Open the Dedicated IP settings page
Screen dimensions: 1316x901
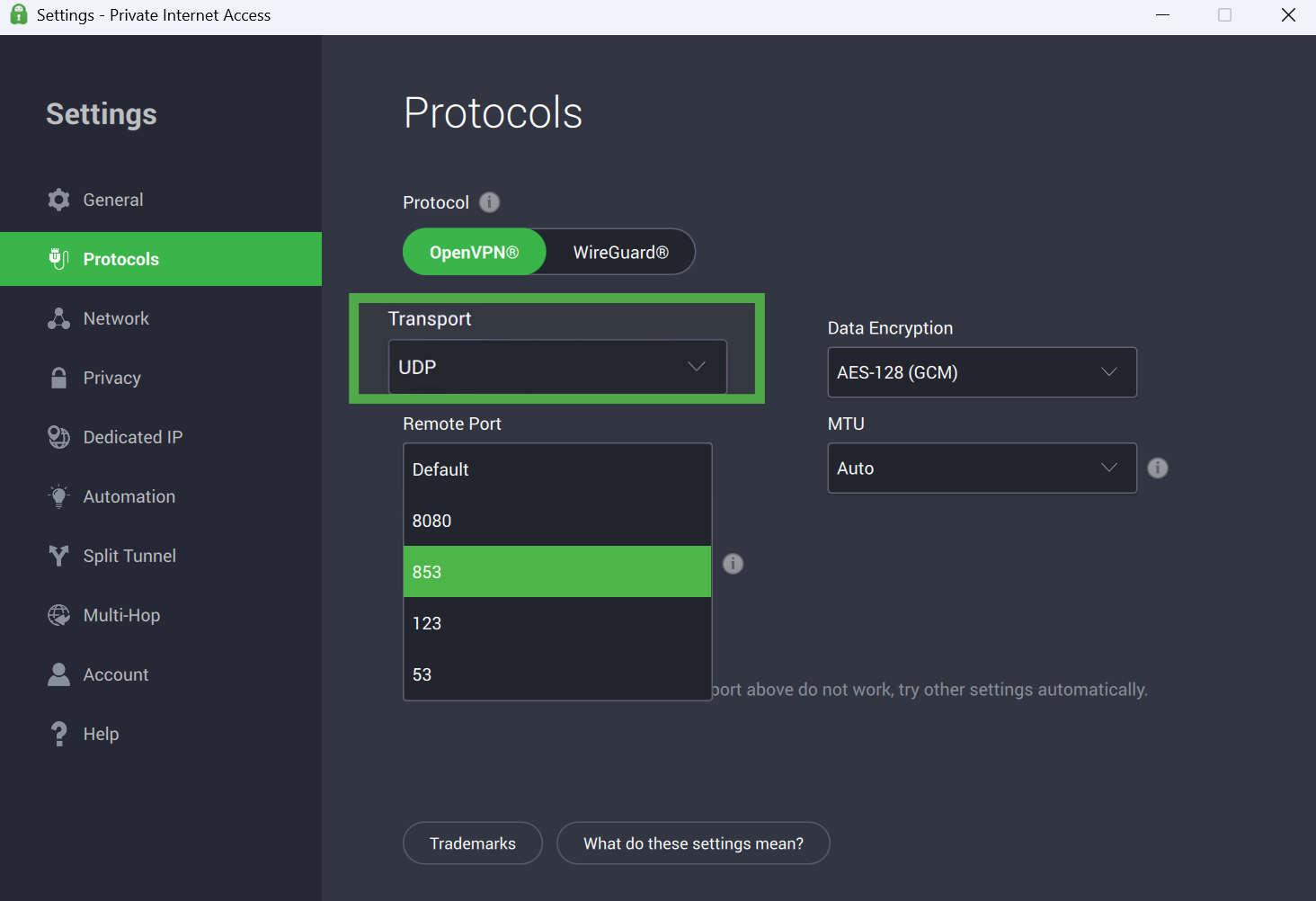[x=161, y=437]
